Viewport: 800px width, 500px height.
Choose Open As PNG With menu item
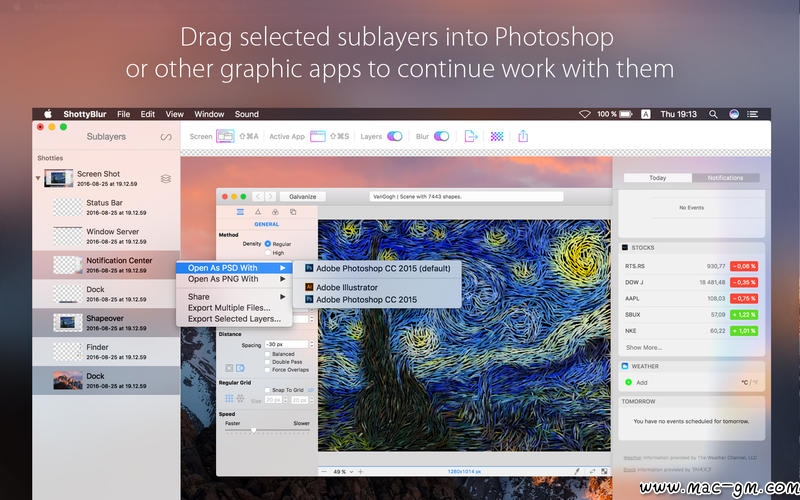pyautogui.click(x=234, y=279)
